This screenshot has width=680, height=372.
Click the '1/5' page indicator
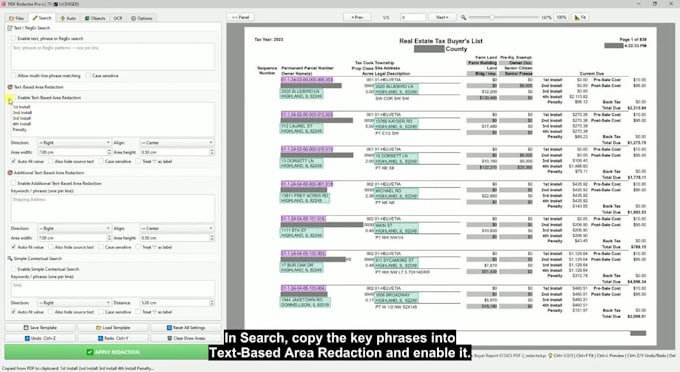pos(386,18)
